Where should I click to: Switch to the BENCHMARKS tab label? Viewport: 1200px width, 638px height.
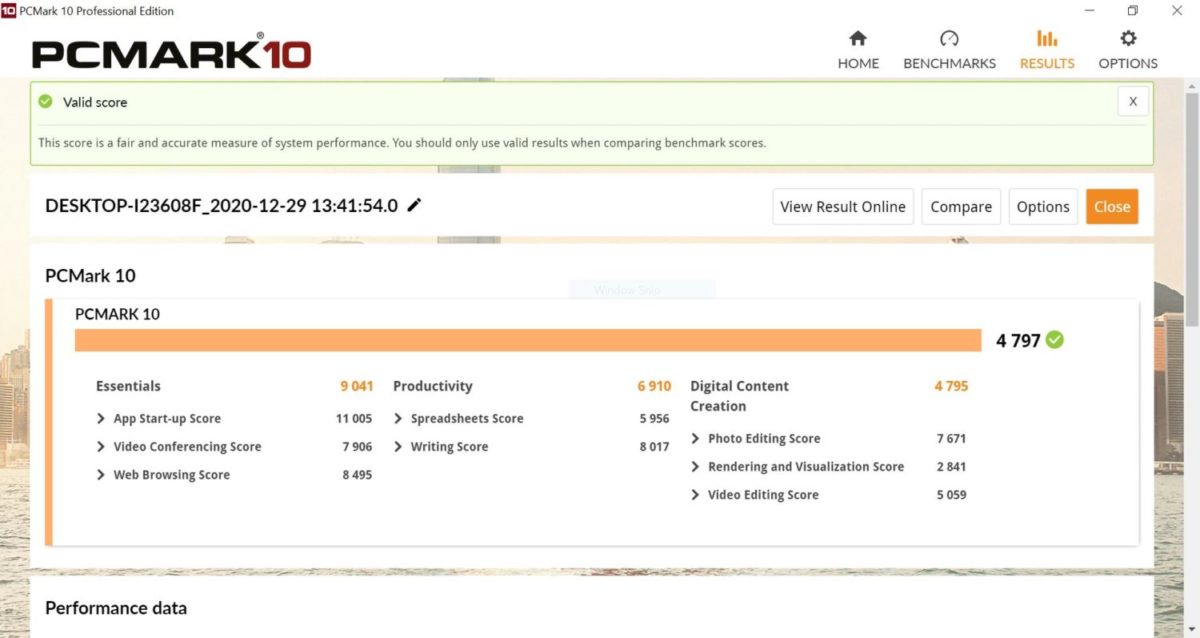pos(949,63)
